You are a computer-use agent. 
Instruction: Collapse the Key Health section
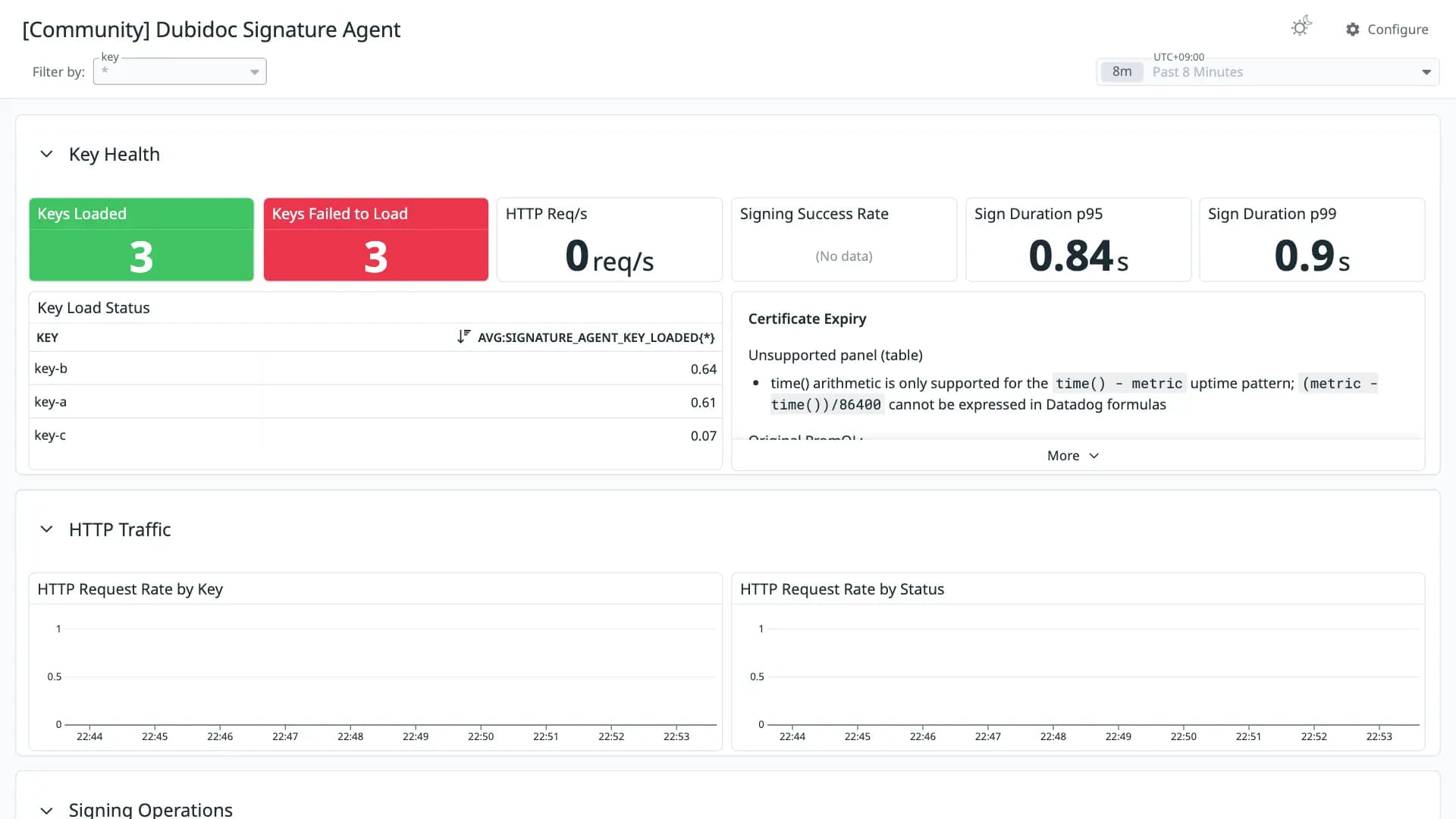coord(46,154)
